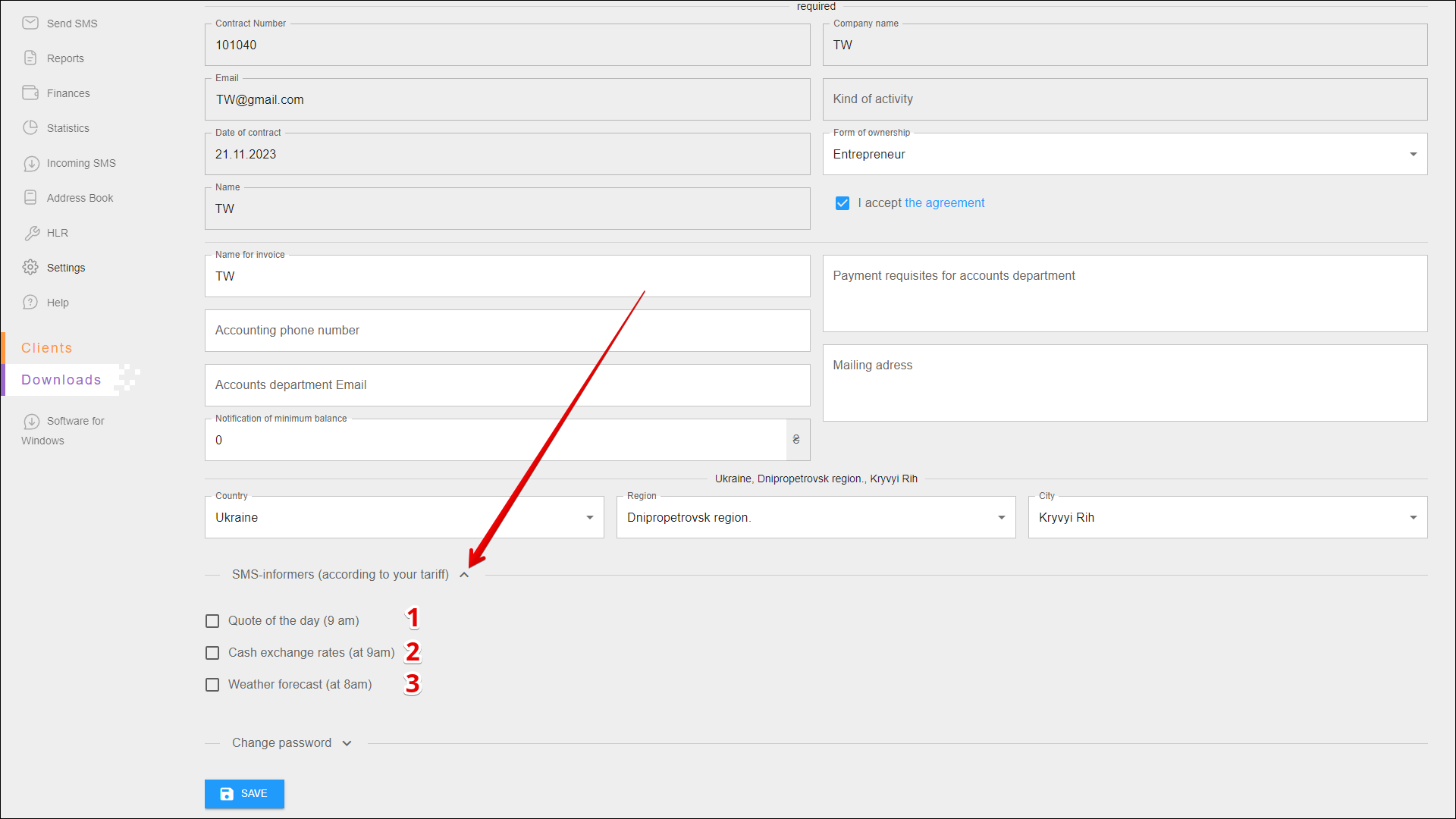Enable Quote of the day checkbox

[x=212, y=621]
